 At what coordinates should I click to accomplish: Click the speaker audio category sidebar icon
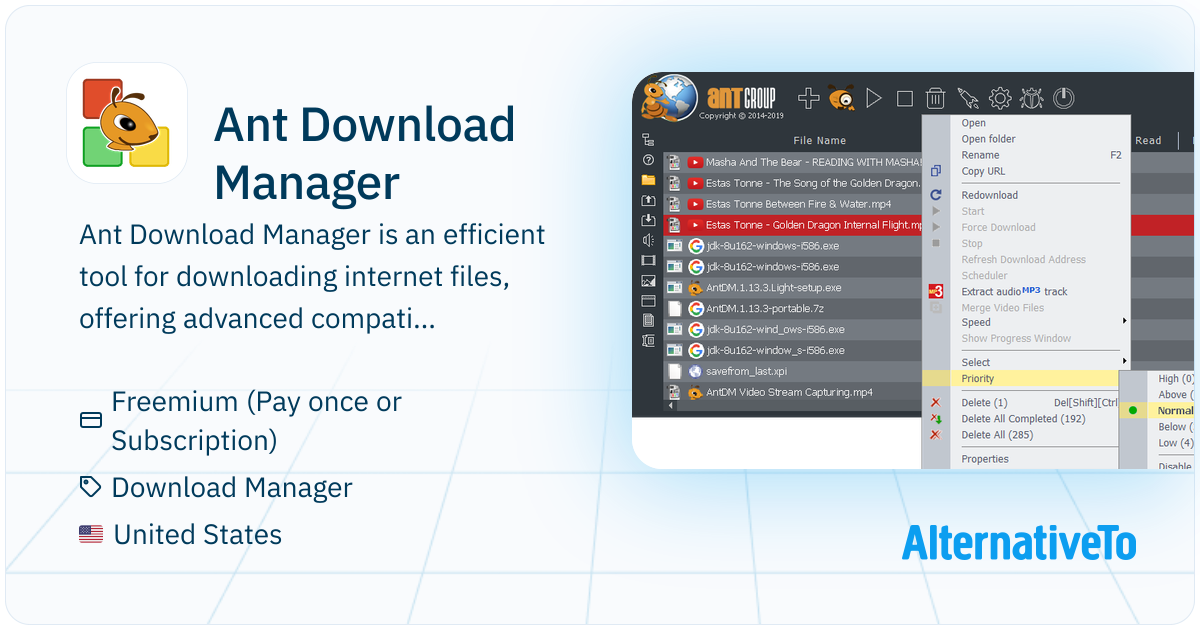click(x=648, y=240)
